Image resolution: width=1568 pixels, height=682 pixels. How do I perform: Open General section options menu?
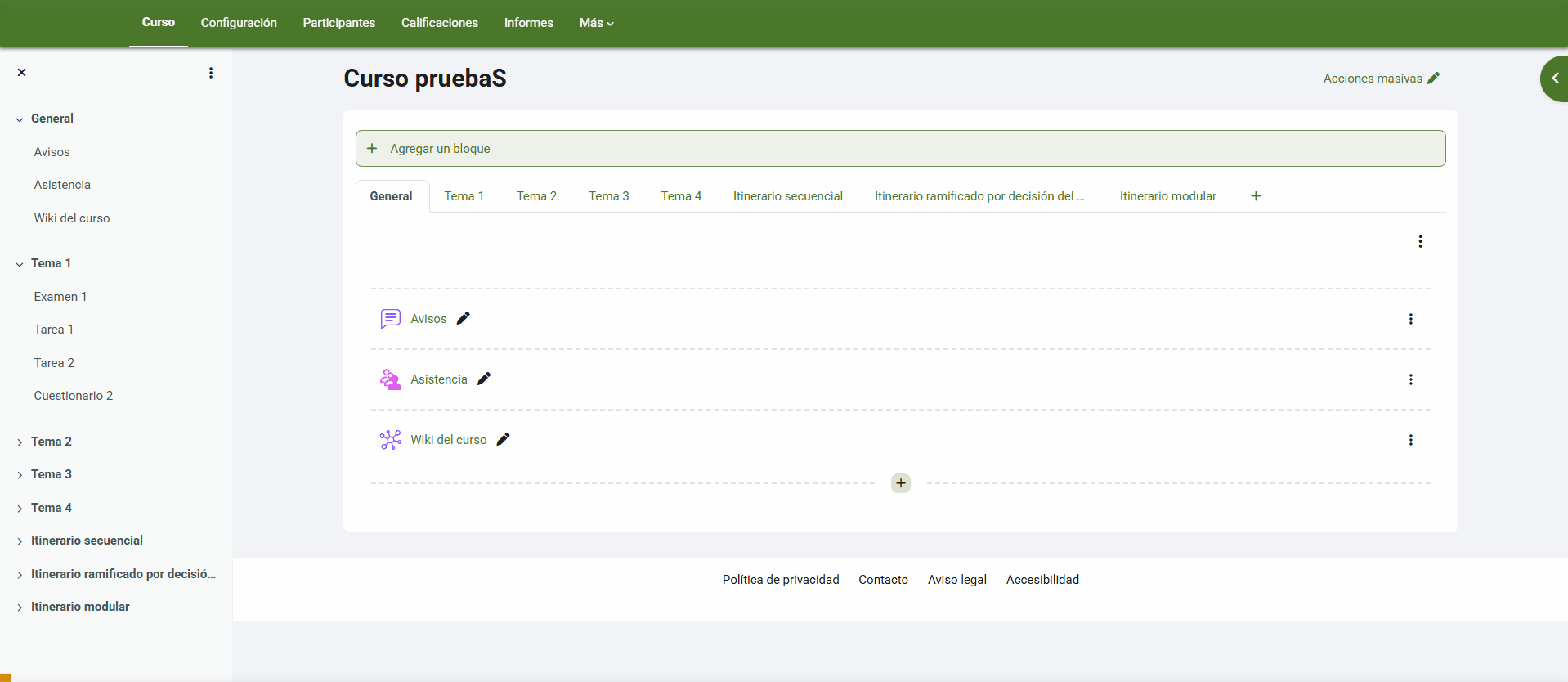(x=1421, y=241)
